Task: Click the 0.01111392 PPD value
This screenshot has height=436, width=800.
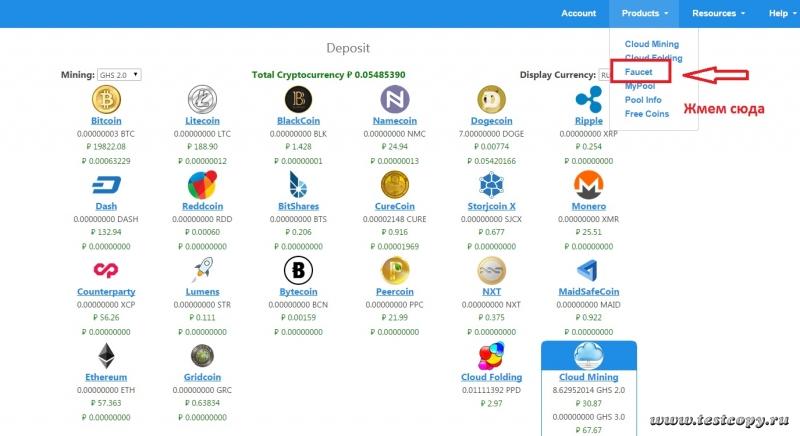Action: coord(491,390)
